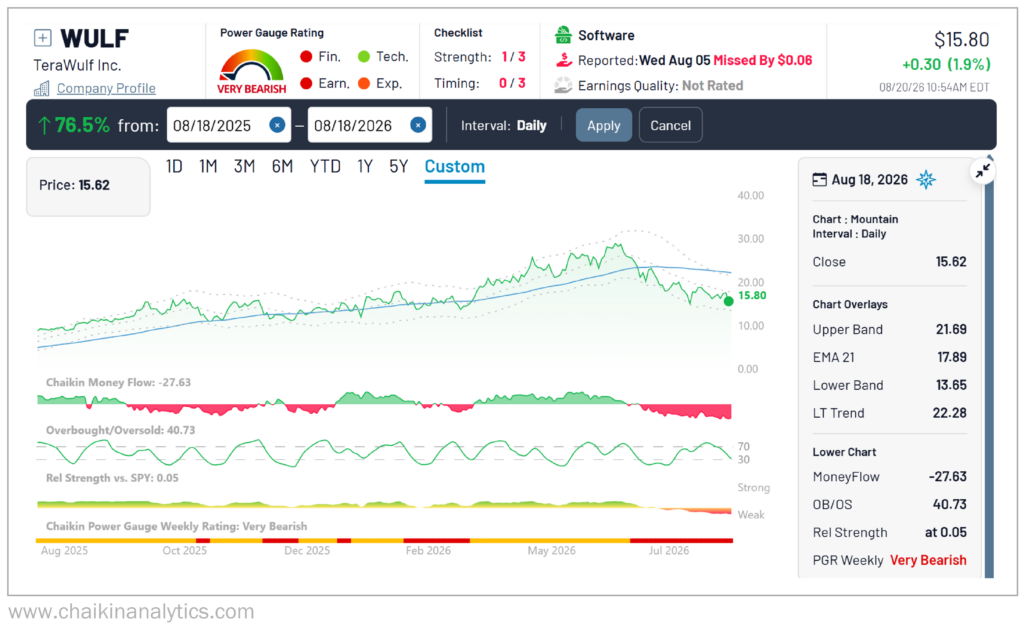Click the PGR Weekly Very Bearish value
The width and height of the screenshot is (1024, 632).
[928, 560]
